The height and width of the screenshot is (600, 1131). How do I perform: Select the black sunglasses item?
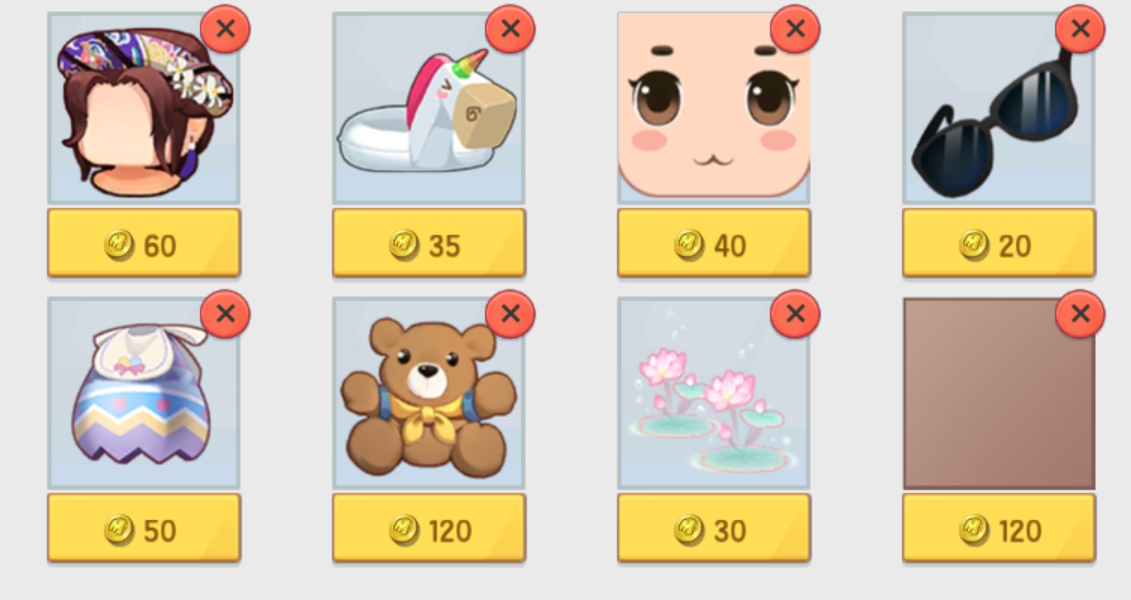998,108
